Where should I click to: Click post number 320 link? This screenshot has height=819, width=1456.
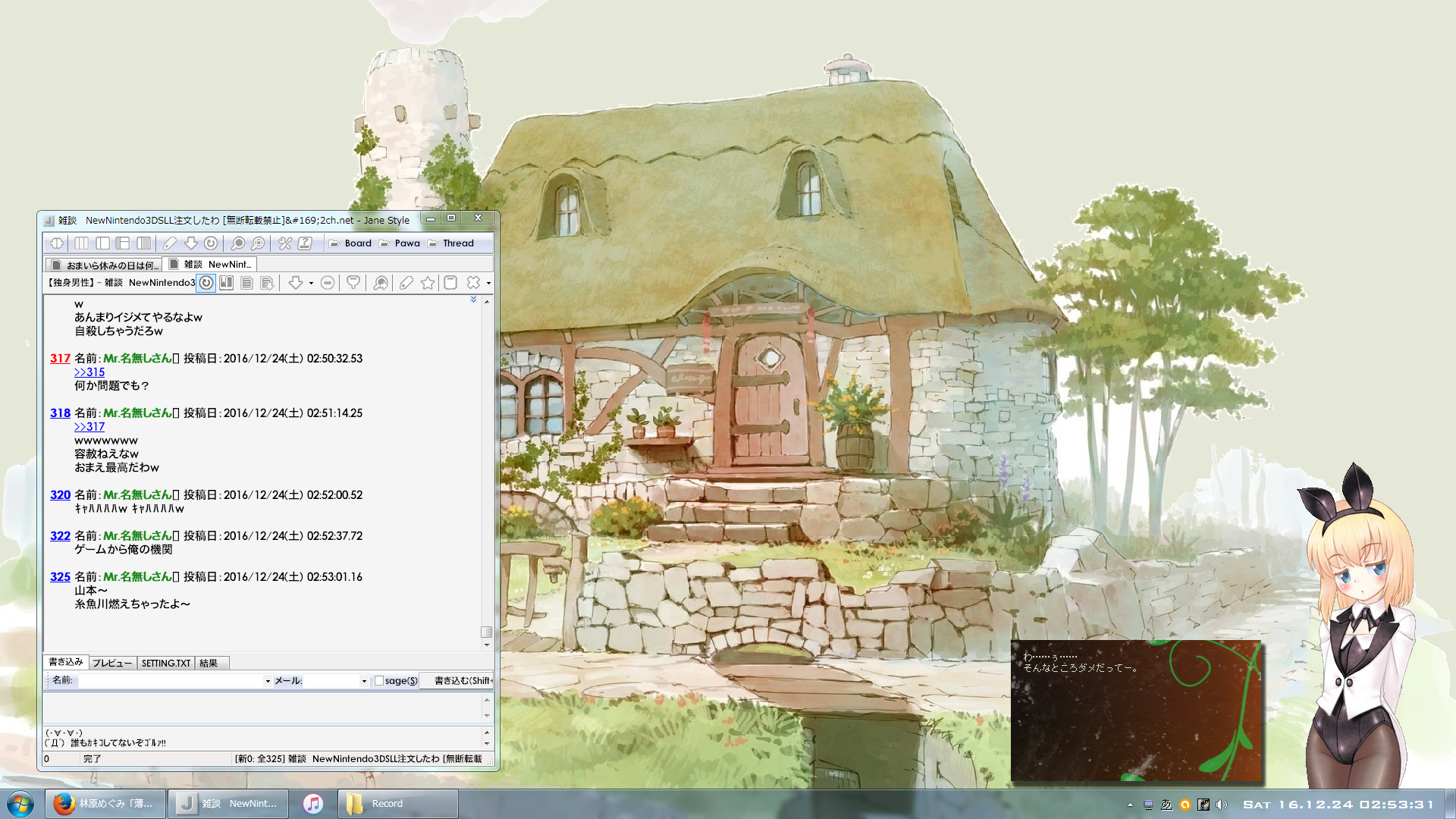60,495
